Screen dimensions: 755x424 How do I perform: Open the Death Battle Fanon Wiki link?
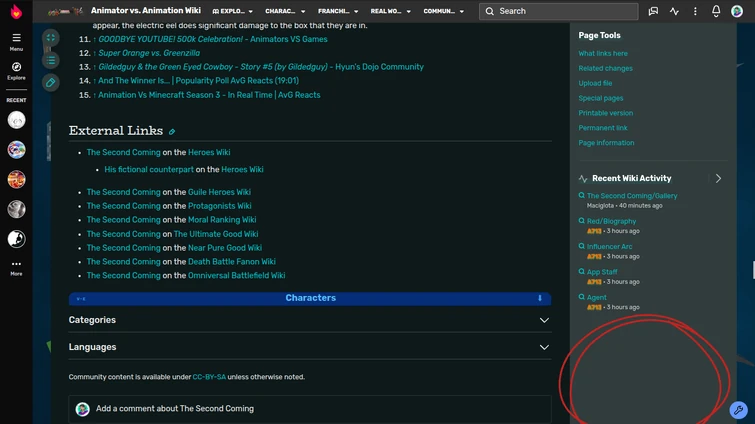232,262
